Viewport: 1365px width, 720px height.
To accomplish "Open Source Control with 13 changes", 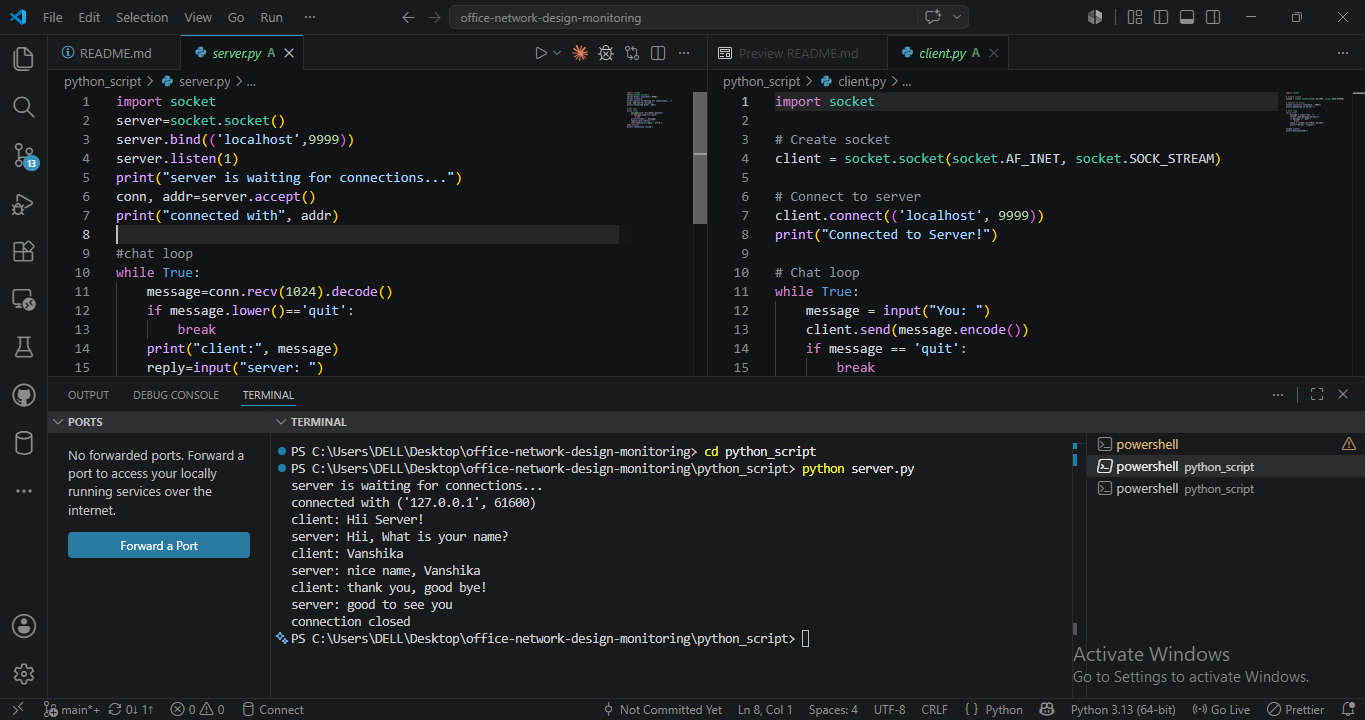I will [x=24, y=155].
